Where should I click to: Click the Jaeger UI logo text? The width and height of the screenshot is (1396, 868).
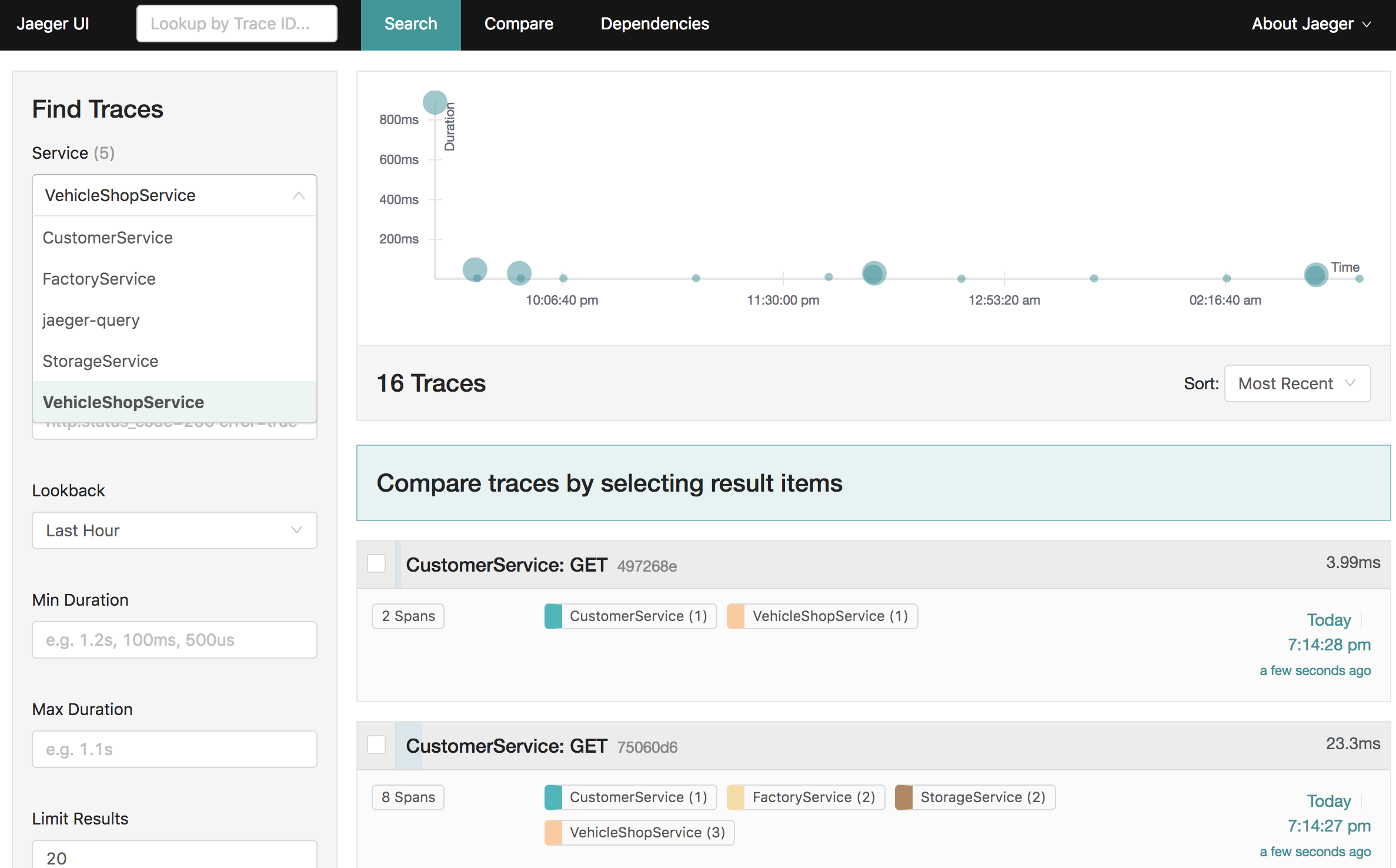click(x=53, y=24)
